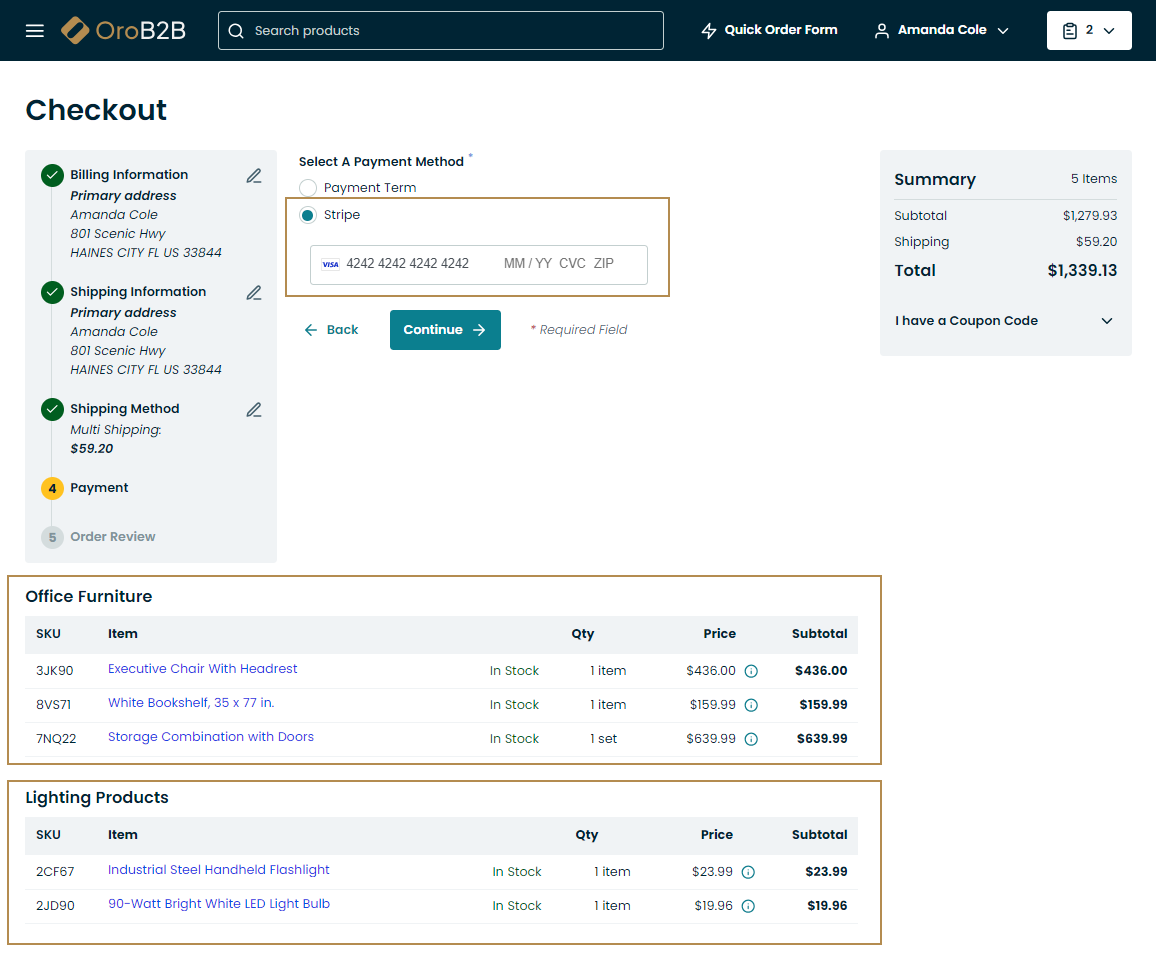Open the shopping list dropdown showing 2

(1088, 30)
